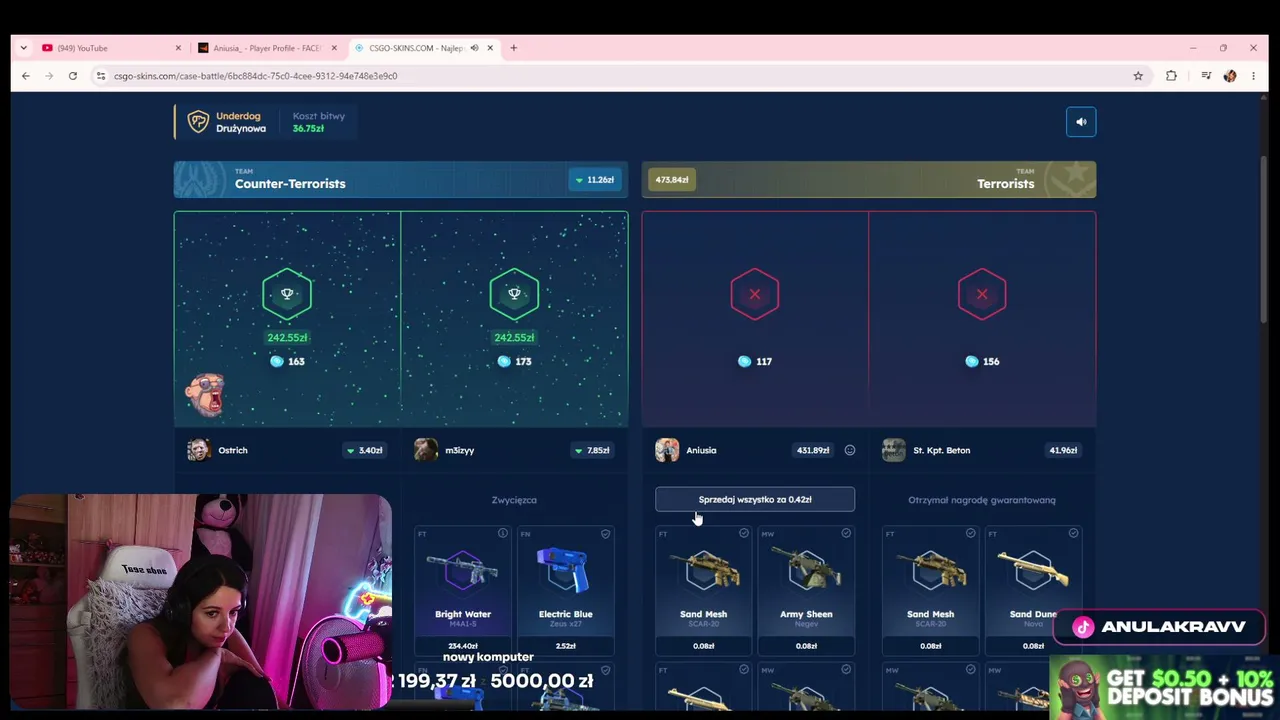Toggle the check mark on Sand Dune card
Image resolution: width=1280 pixels, height=720 pixels.
pyautogui.click(x=1073, y=534)
